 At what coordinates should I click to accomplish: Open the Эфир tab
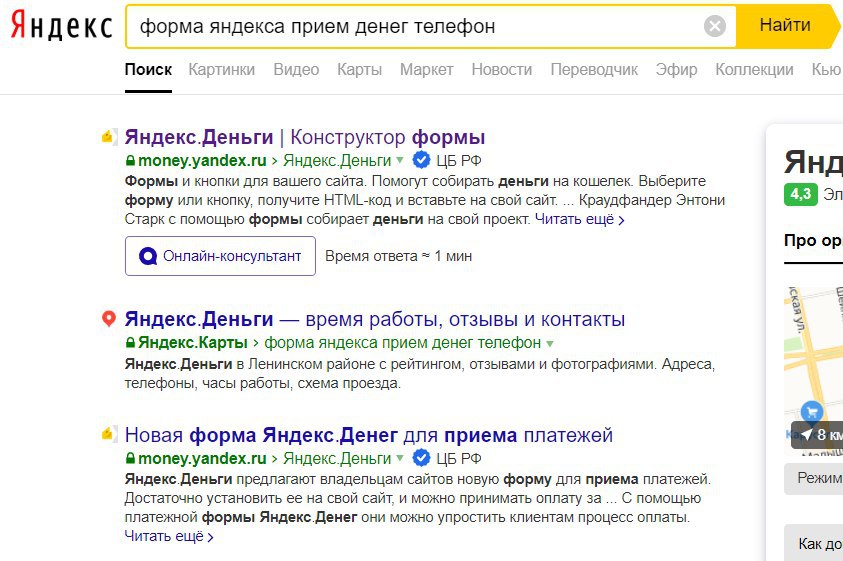pos(676,69)
